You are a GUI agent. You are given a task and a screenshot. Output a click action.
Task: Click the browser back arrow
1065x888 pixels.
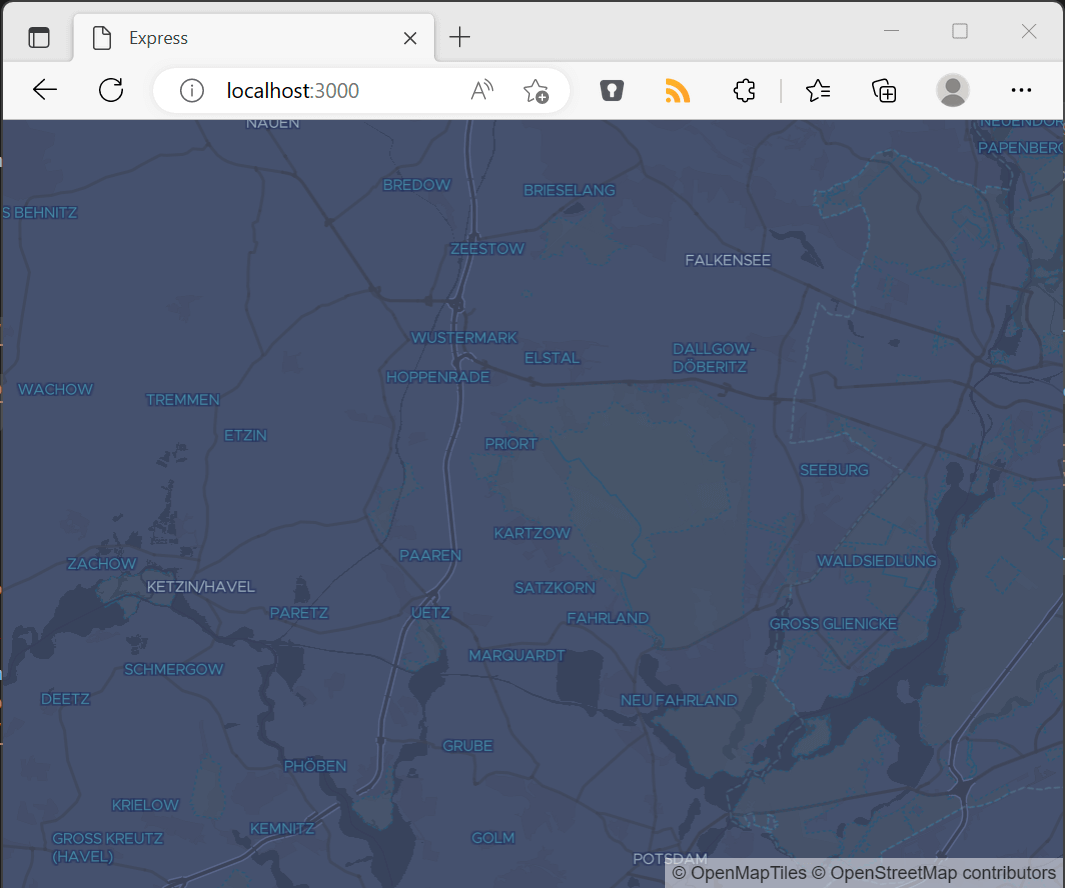pyautogui.click(x=45, y=90)
